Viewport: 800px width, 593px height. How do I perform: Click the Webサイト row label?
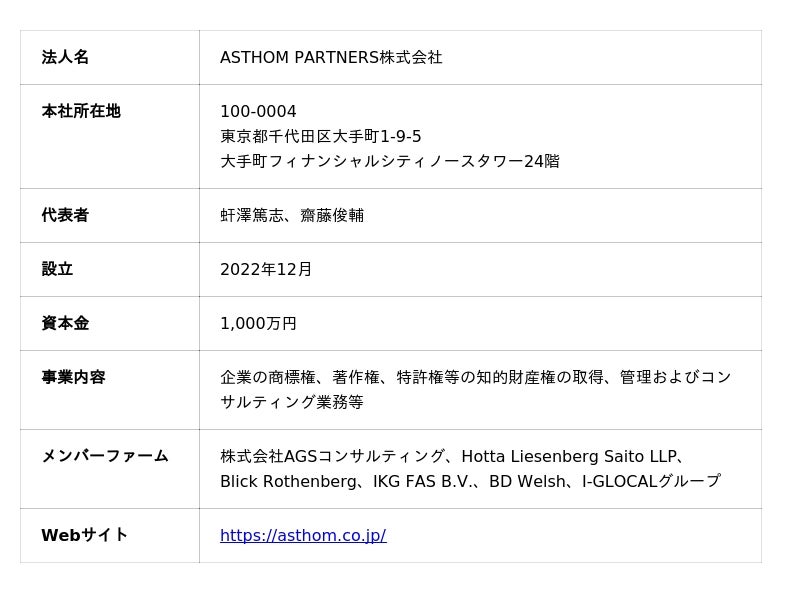click(85, 536)
